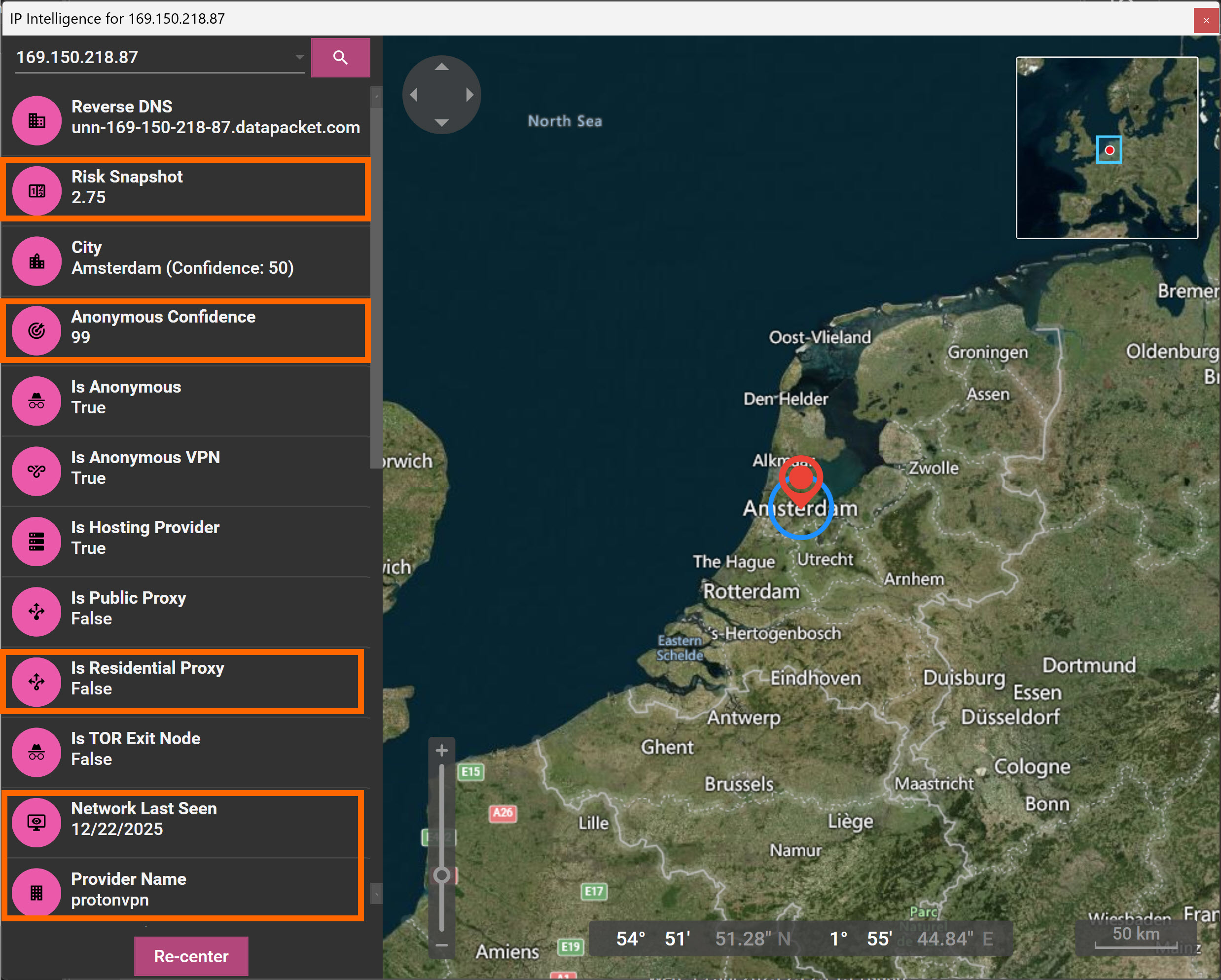Click the map zoom slider handle
Screen dimensions: 1221x980
pyautogui.click(x=442, y=875)
